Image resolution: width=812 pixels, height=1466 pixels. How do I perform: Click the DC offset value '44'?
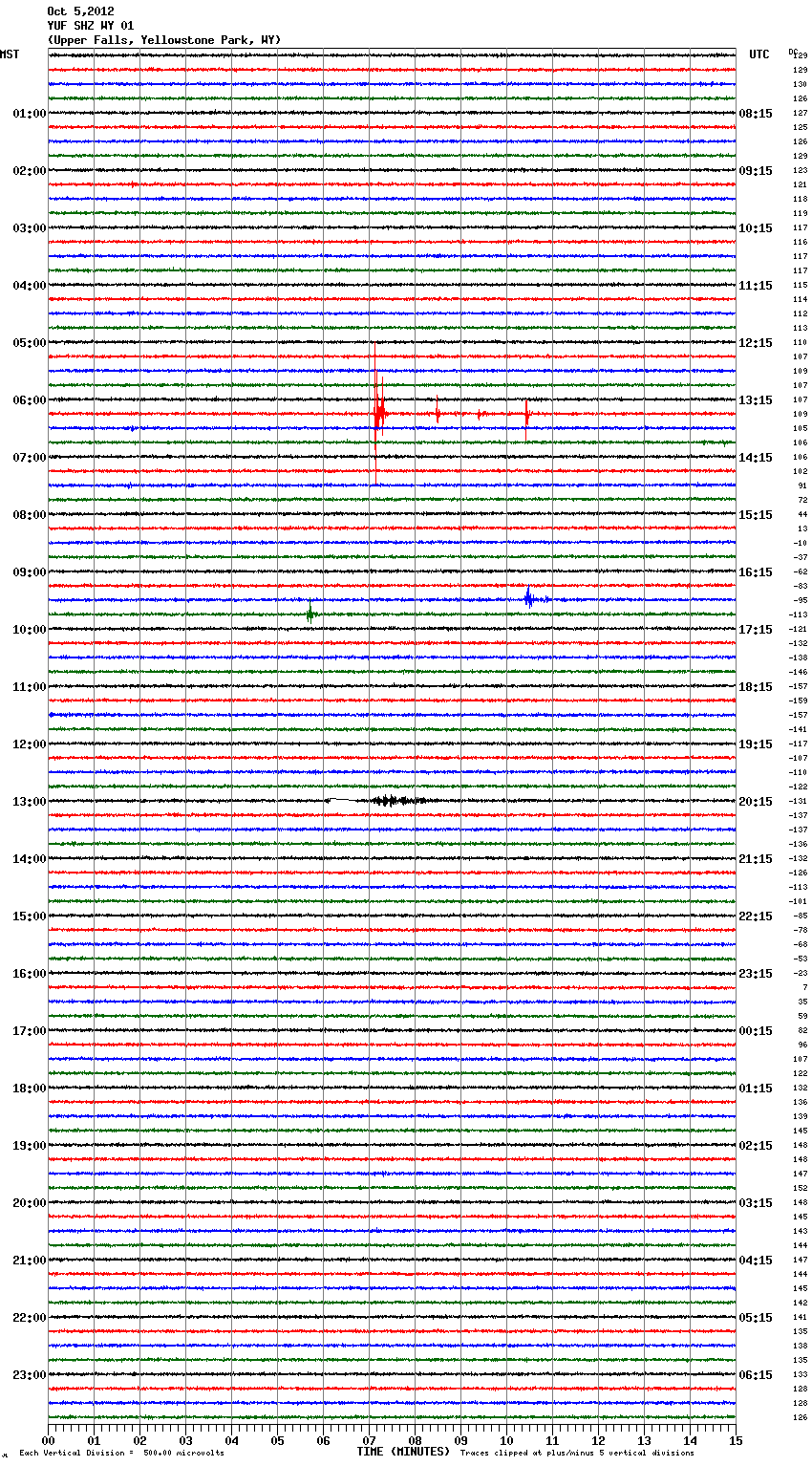pyautogui.click(x=802, y=514)
